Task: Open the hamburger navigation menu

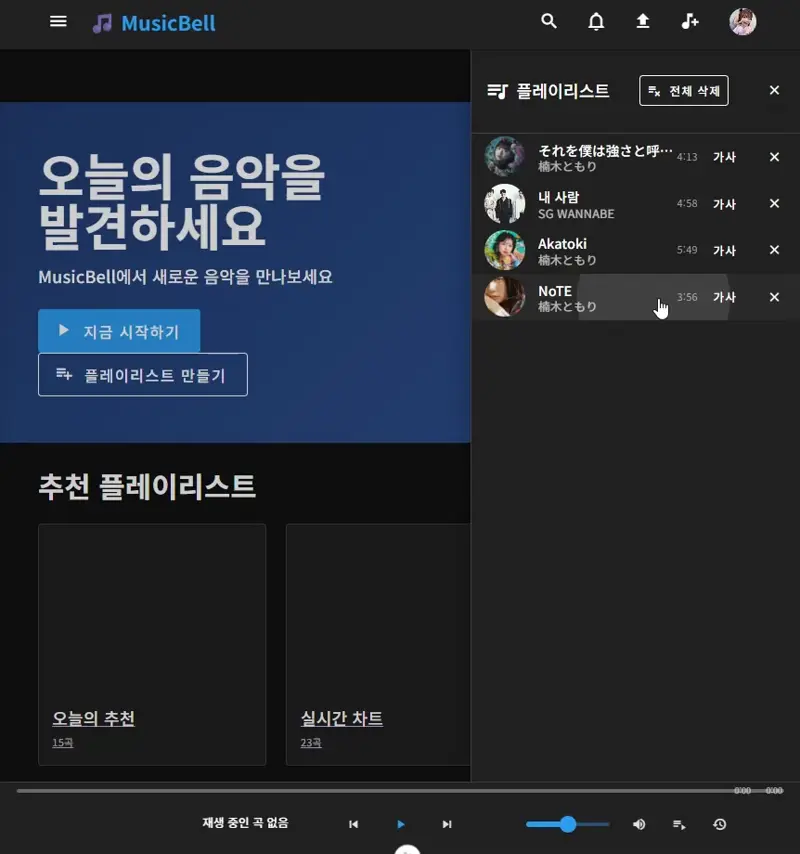Action: [58, 22]
